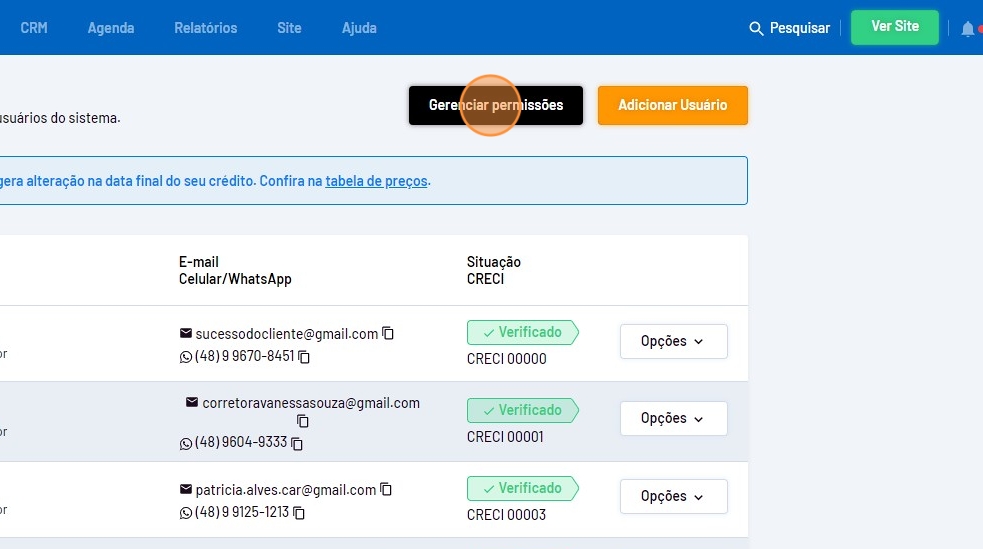983x549 pixels.
Task: Open the notifications bell
Action: 967,29
